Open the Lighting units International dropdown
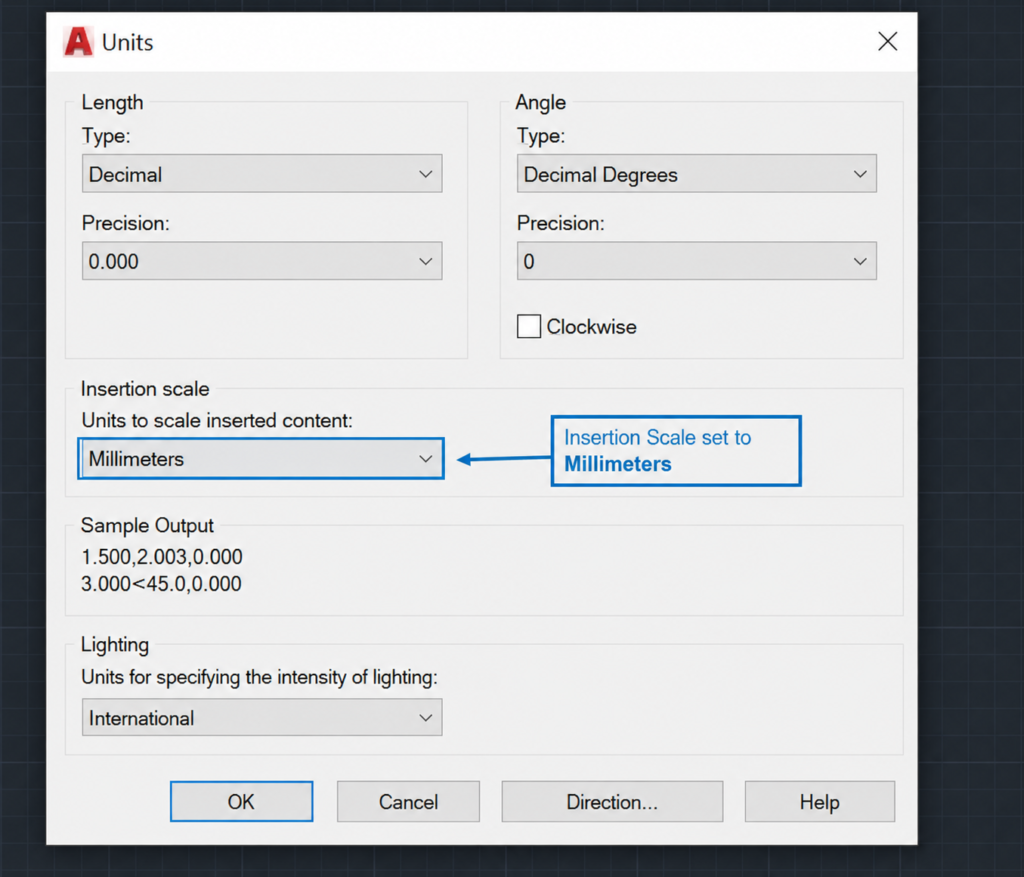The height and width of the screenshot is (877, 1024). click(x=262, y=718)
